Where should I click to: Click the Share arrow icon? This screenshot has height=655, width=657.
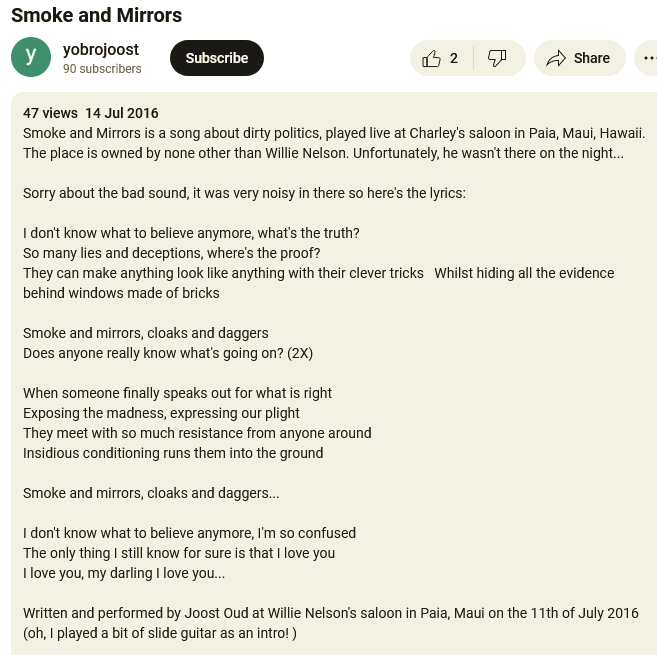[x=556, y=58]
